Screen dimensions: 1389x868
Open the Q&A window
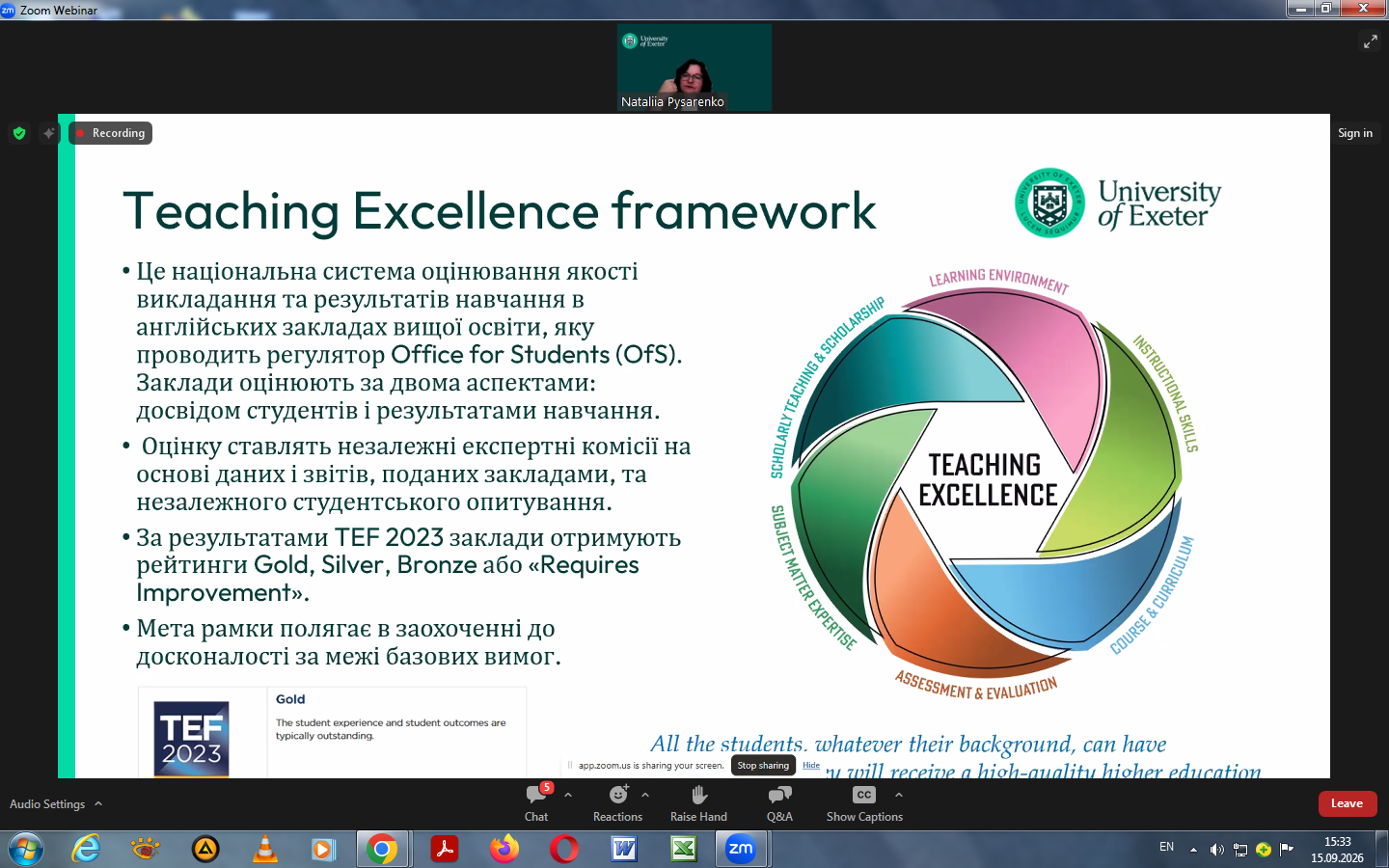click(779, 803)
